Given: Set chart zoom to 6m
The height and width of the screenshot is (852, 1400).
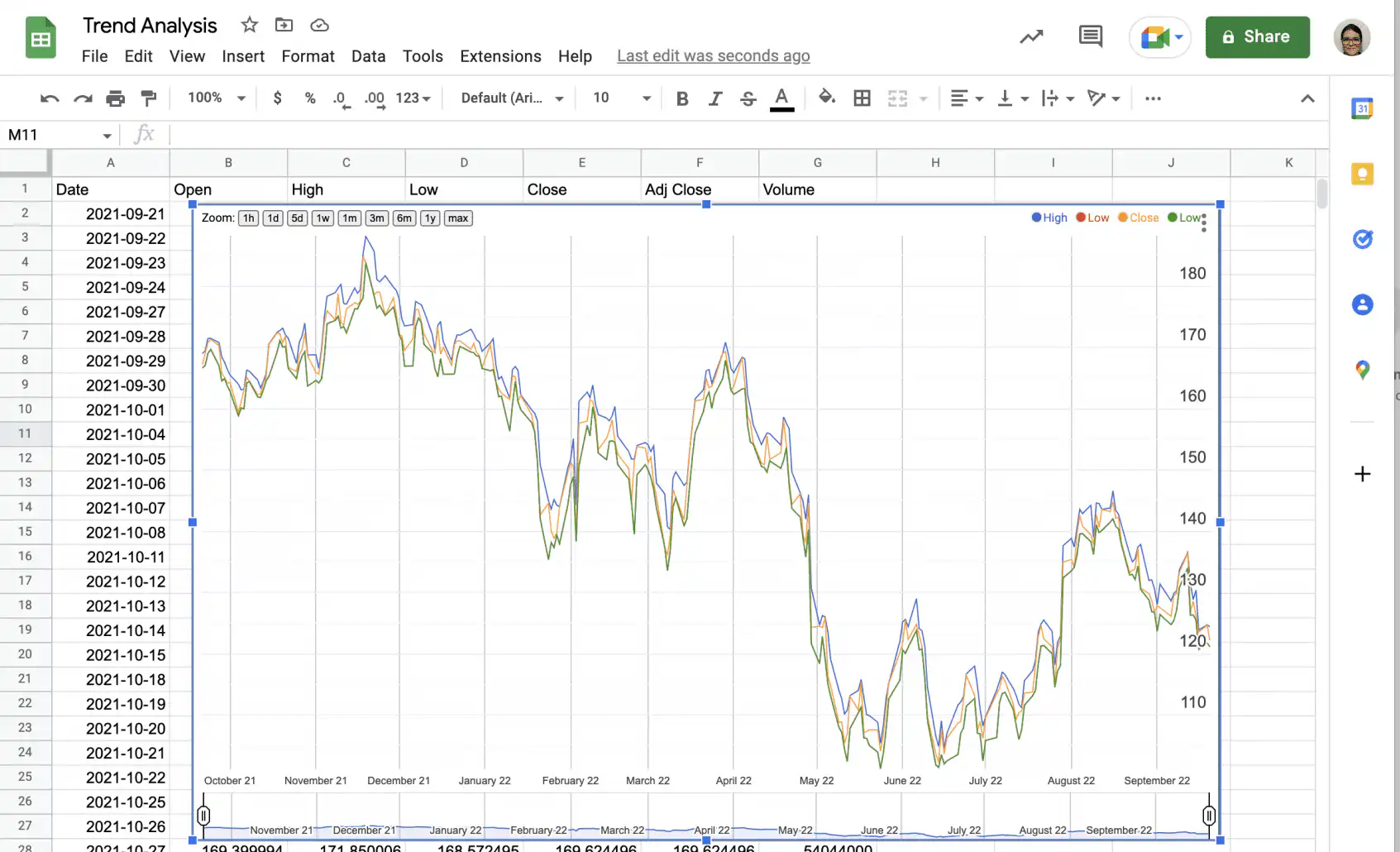Looking at the screenshot, I should [404, 218].
